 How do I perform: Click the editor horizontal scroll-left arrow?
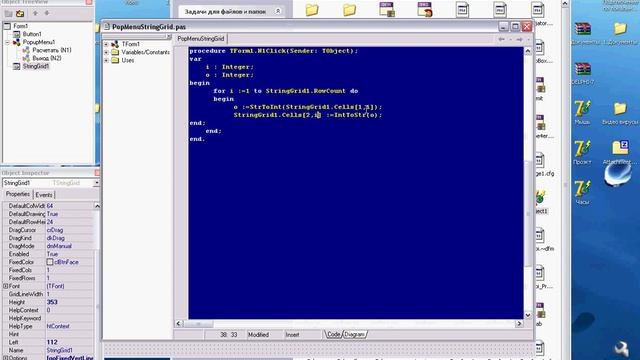pos(179,323)
